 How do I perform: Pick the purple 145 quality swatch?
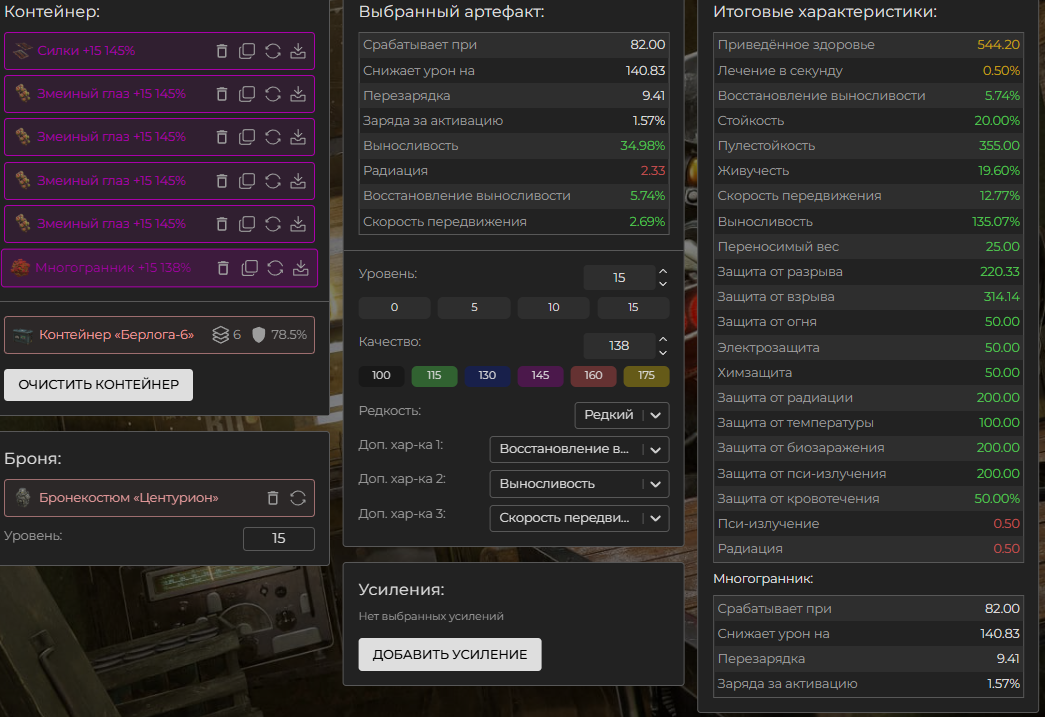tap(540, 377)
